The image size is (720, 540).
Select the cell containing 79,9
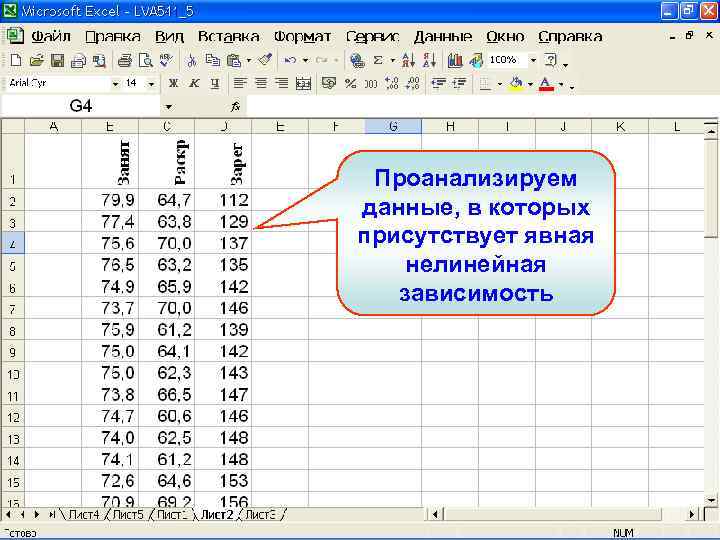[x=110, y=200]
